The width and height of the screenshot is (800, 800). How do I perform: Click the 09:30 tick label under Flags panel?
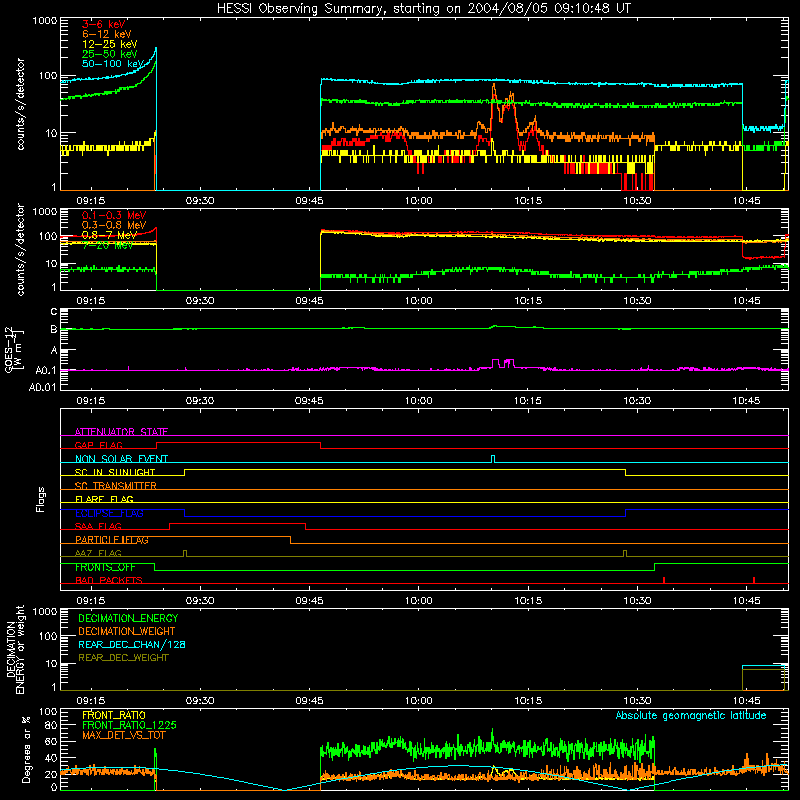point(200,601)
